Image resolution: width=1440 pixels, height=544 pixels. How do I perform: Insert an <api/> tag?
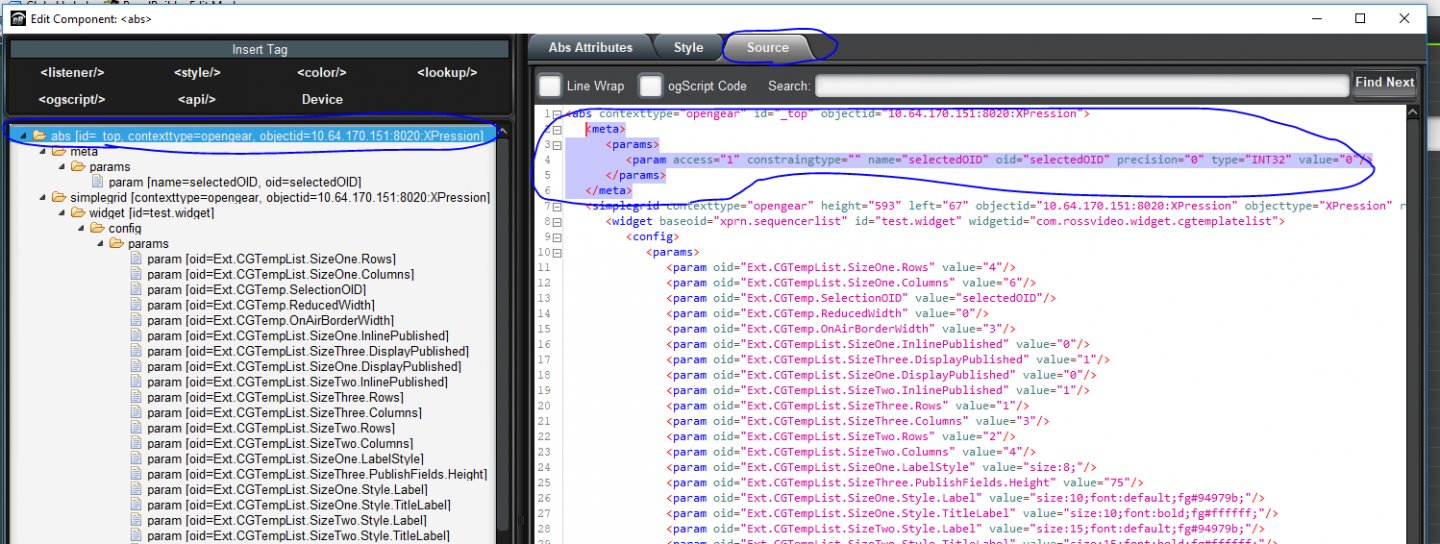coord(197,99)
